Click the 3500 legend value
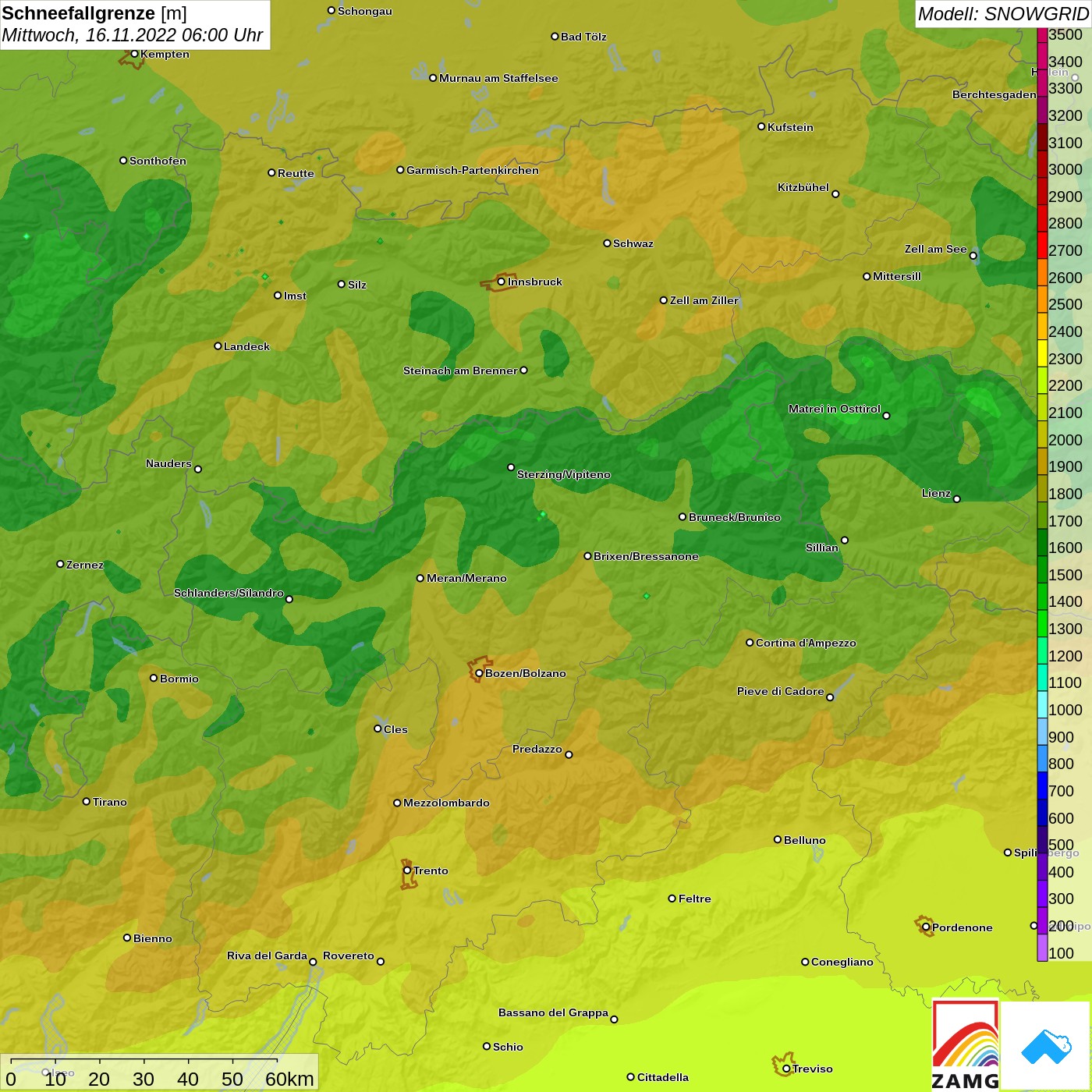 pos(1065,34)
